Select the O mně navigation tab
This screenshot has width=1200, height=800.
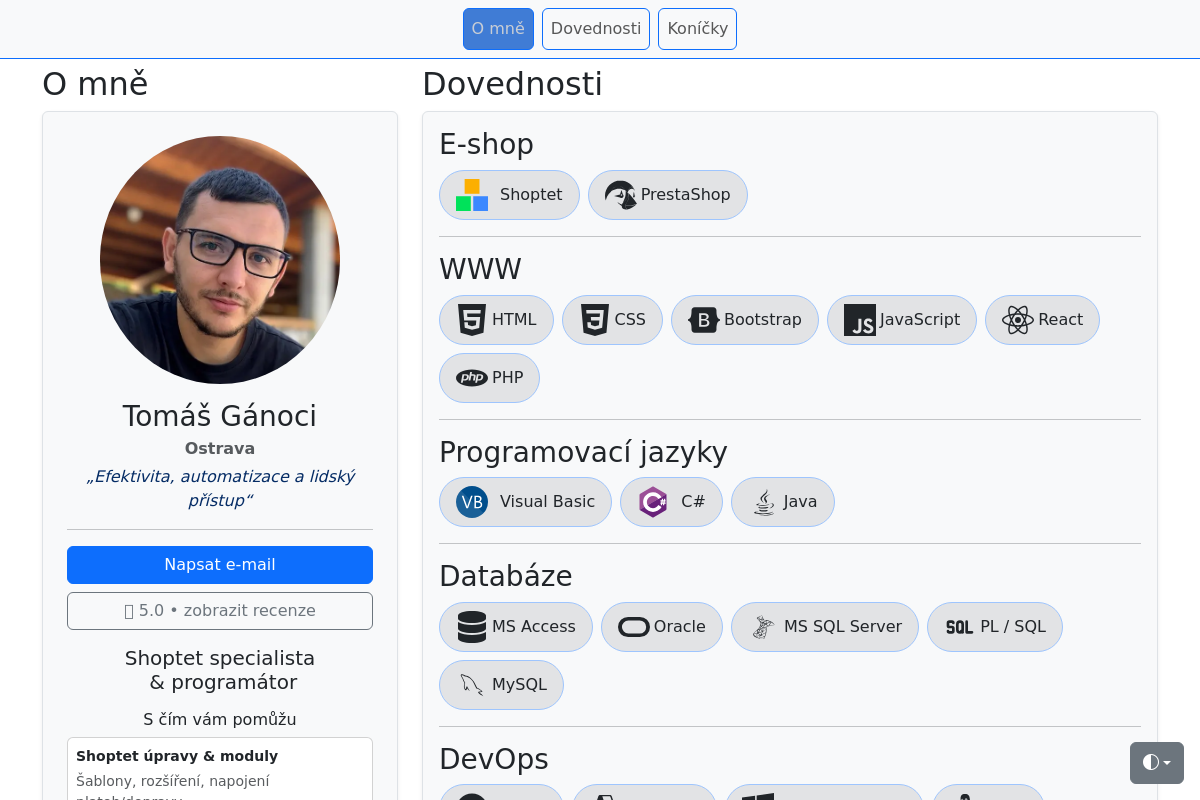498,28
